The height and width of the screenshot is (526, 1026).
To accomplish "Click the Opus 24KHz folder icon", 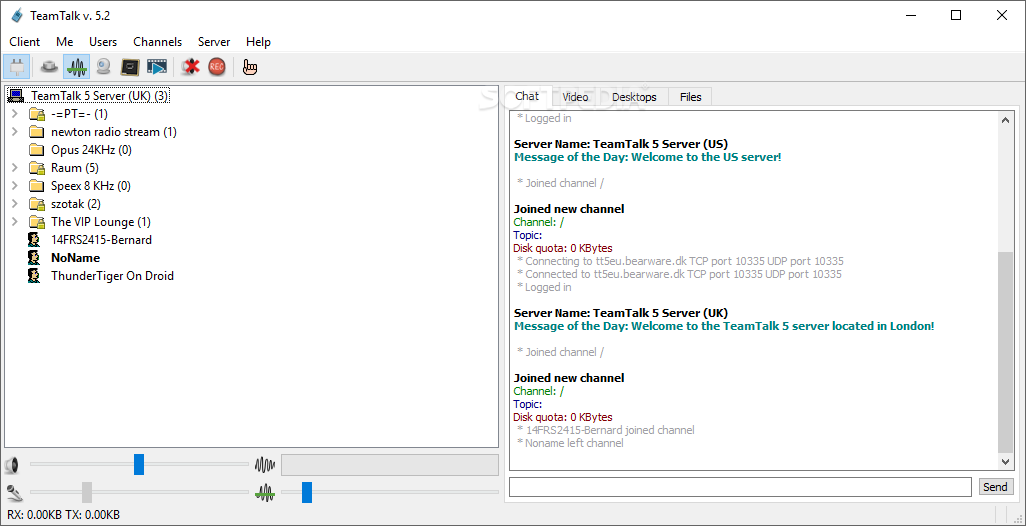I will pyautogui.click(x=37, y=150).
